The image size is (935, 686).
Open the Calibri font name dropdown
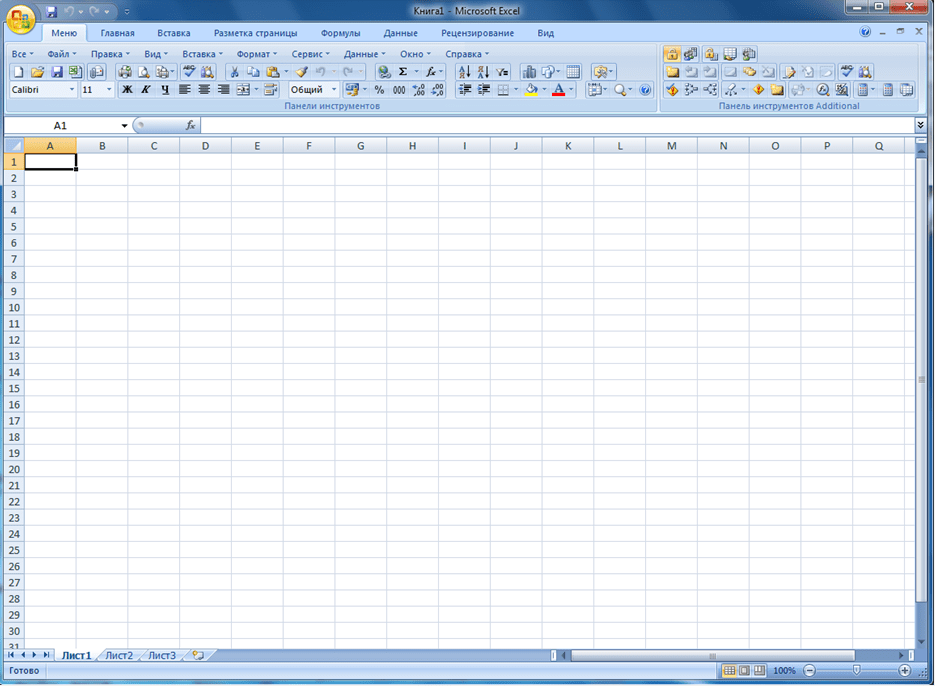pos(72,90)
